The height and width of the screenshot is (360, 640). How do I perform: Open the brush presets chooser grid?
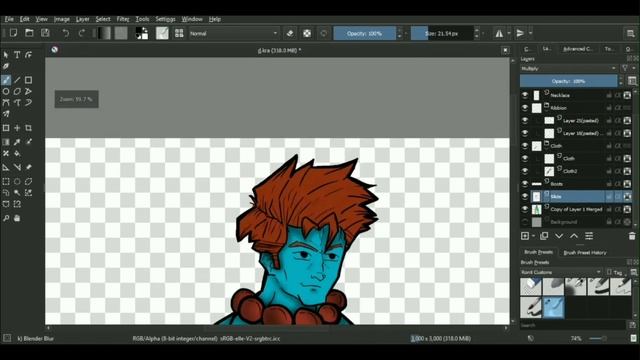(x=179, y=33)
